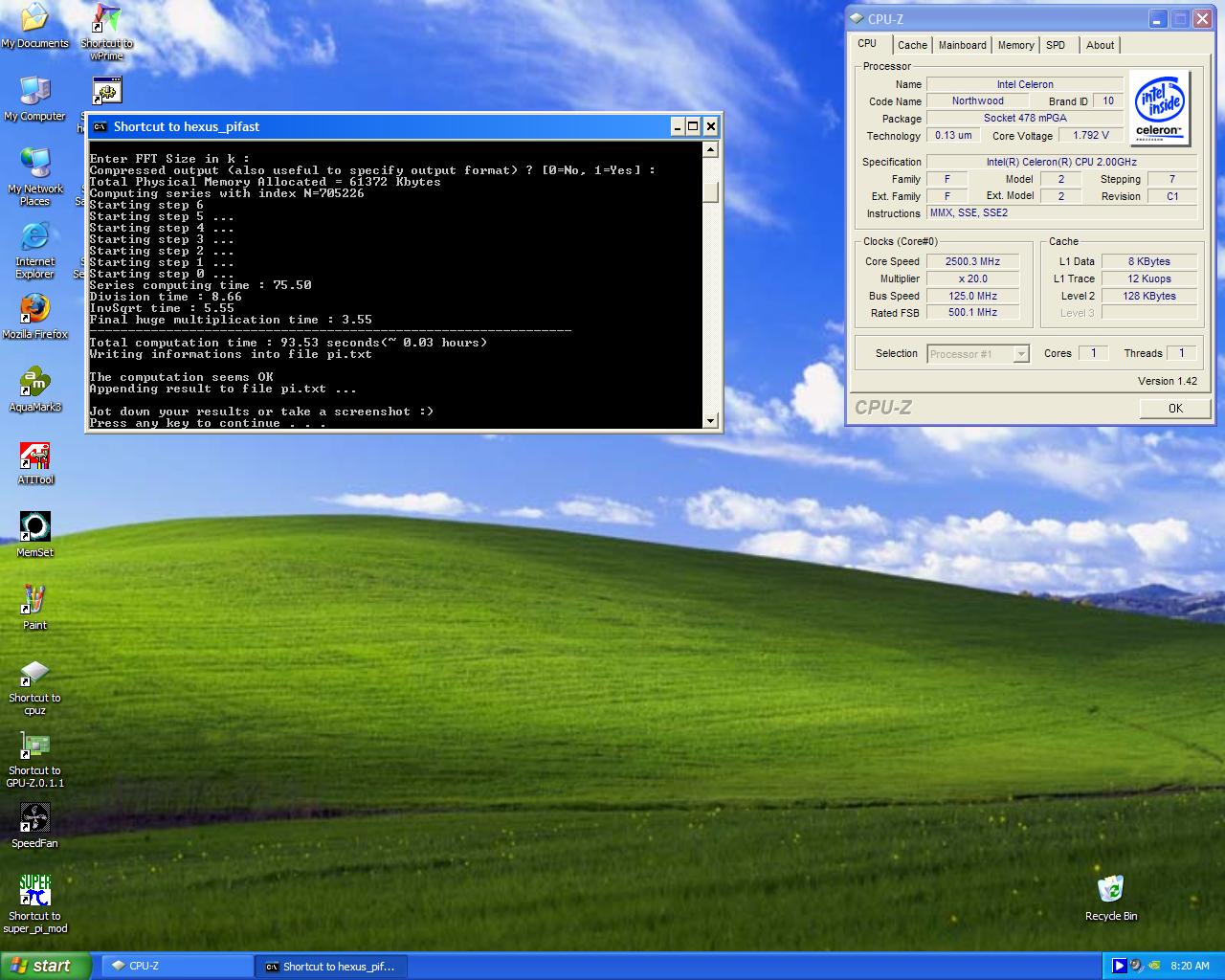The width and height of the screenshot is (1225, 980).
Task: Minimize the hexus_pifast console window
Action: pos(677,126)
